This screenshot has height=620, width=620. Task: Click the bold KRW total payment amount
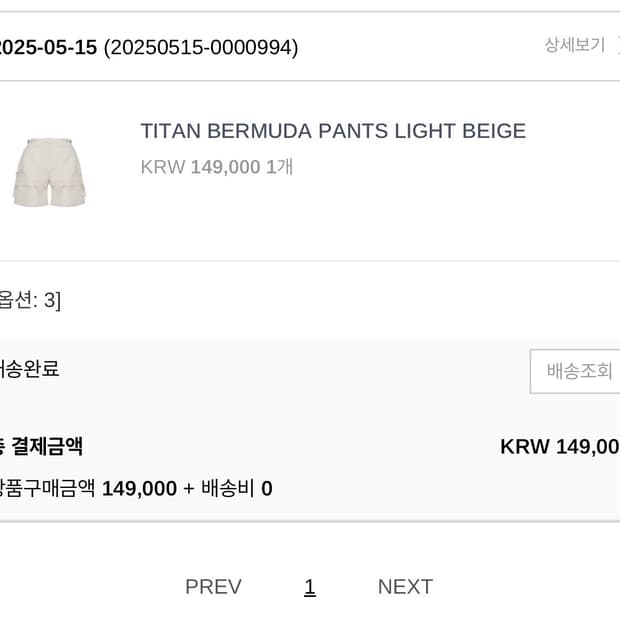click(x=560, y=446)
